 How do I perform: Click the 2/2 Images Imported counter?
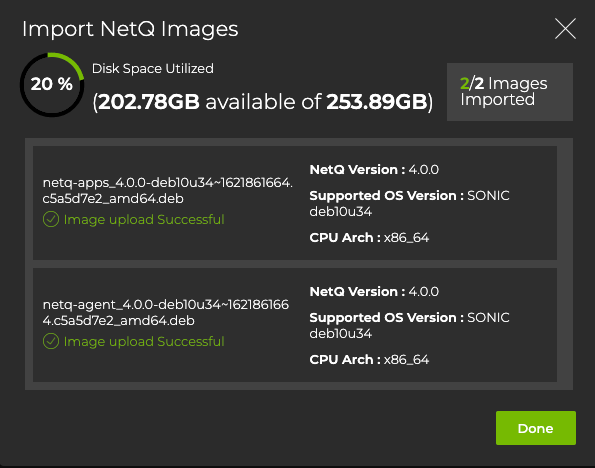pos(510,92)
